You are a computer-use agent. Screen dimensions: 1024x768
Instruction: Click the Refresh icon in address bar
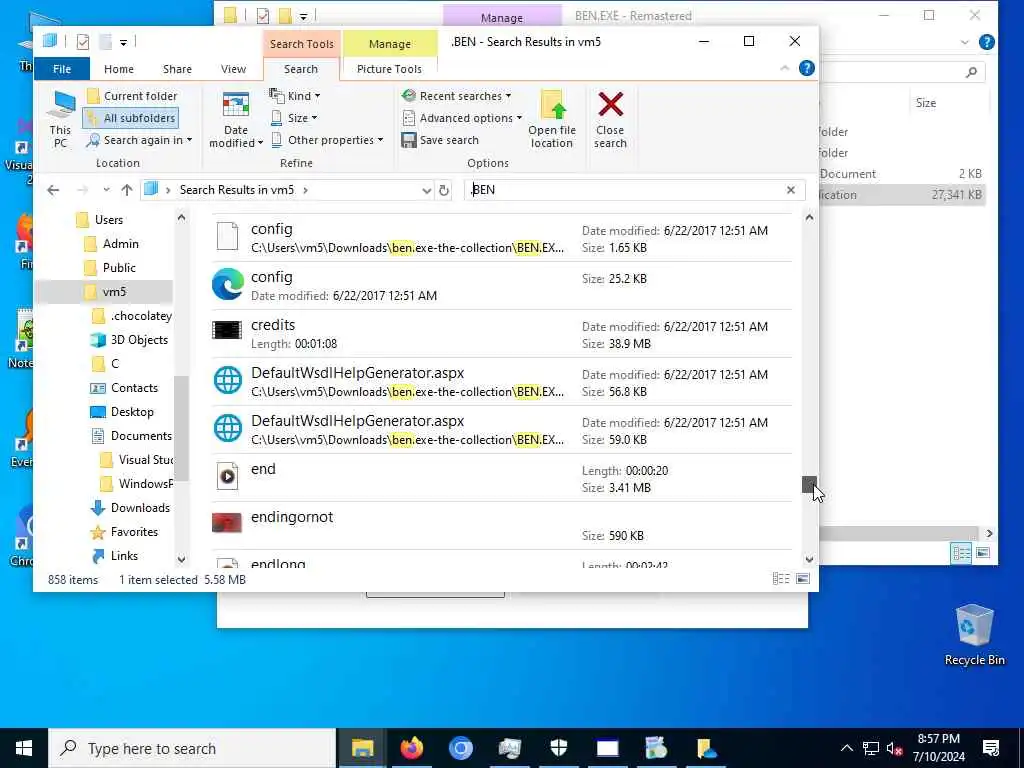tap(444, 190)
